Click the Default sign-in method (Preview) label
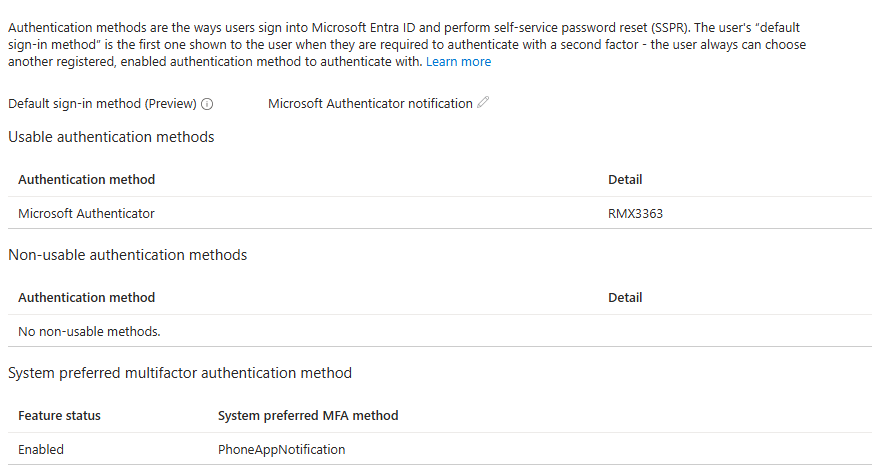The image size is (872, 475). 102,103
